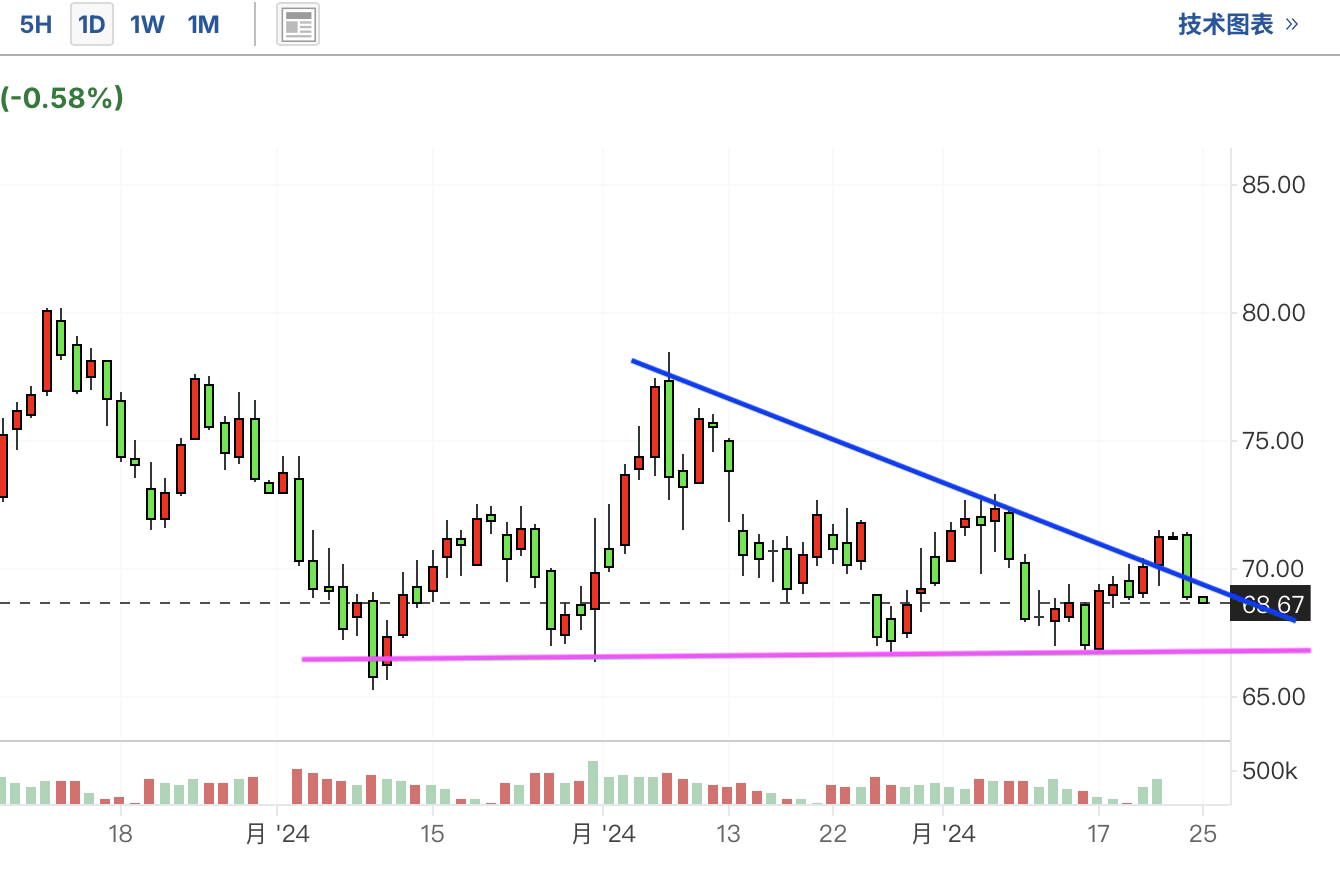The height and width of the screenshot is (874, 1340).
Task: Click the 80.00 price axis label
Action: tap(1273, 313)
